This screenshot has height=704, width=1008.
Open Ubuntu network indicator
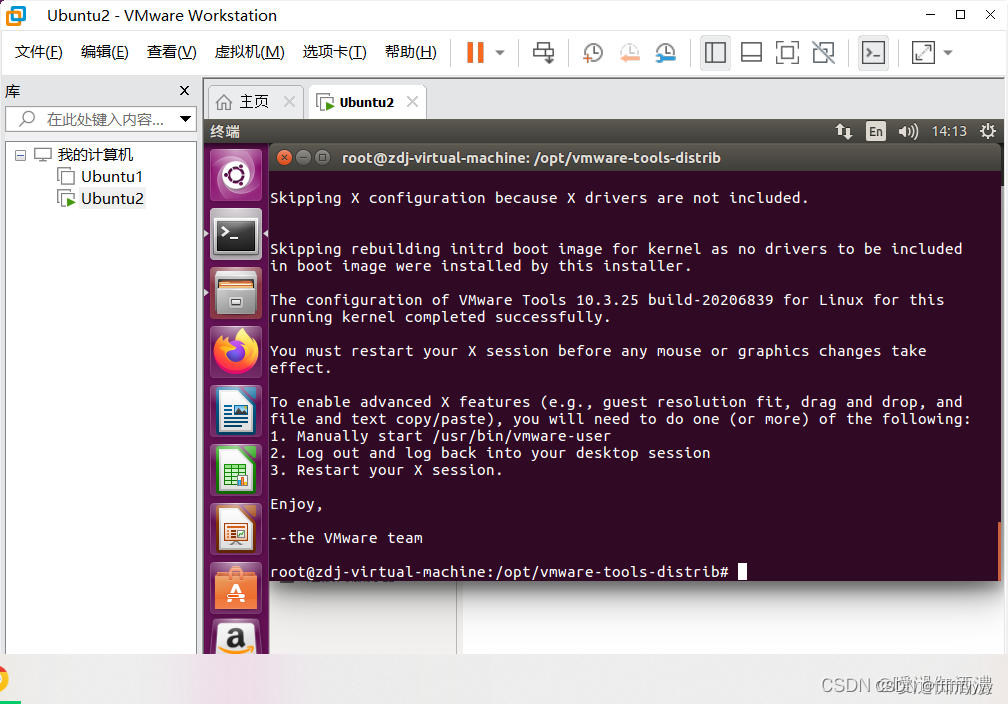[x=844, y=131]
